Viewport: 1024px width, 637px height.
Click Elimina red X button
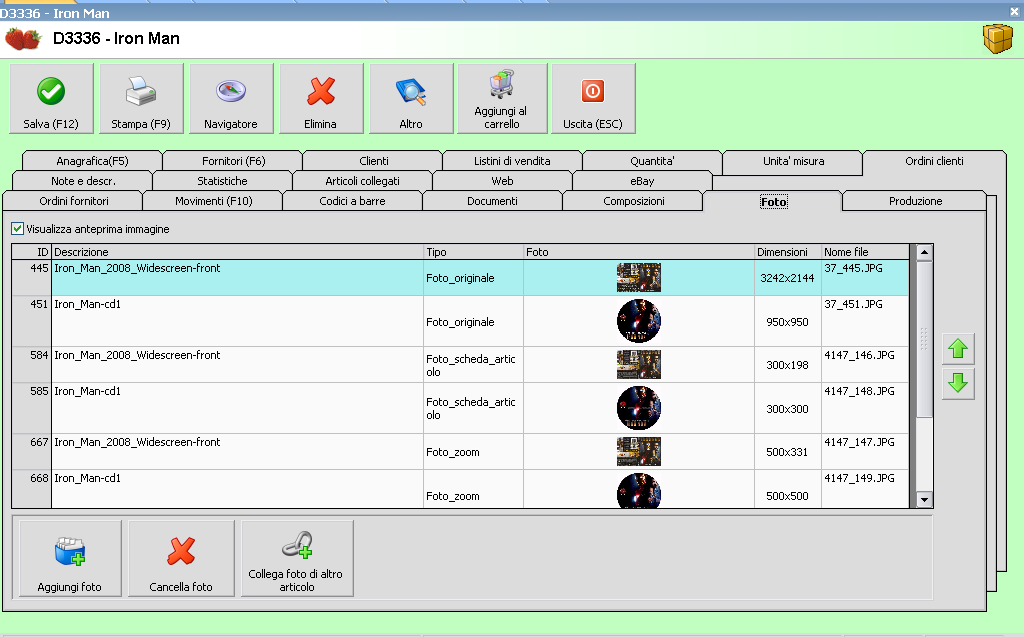click(321, 99)
